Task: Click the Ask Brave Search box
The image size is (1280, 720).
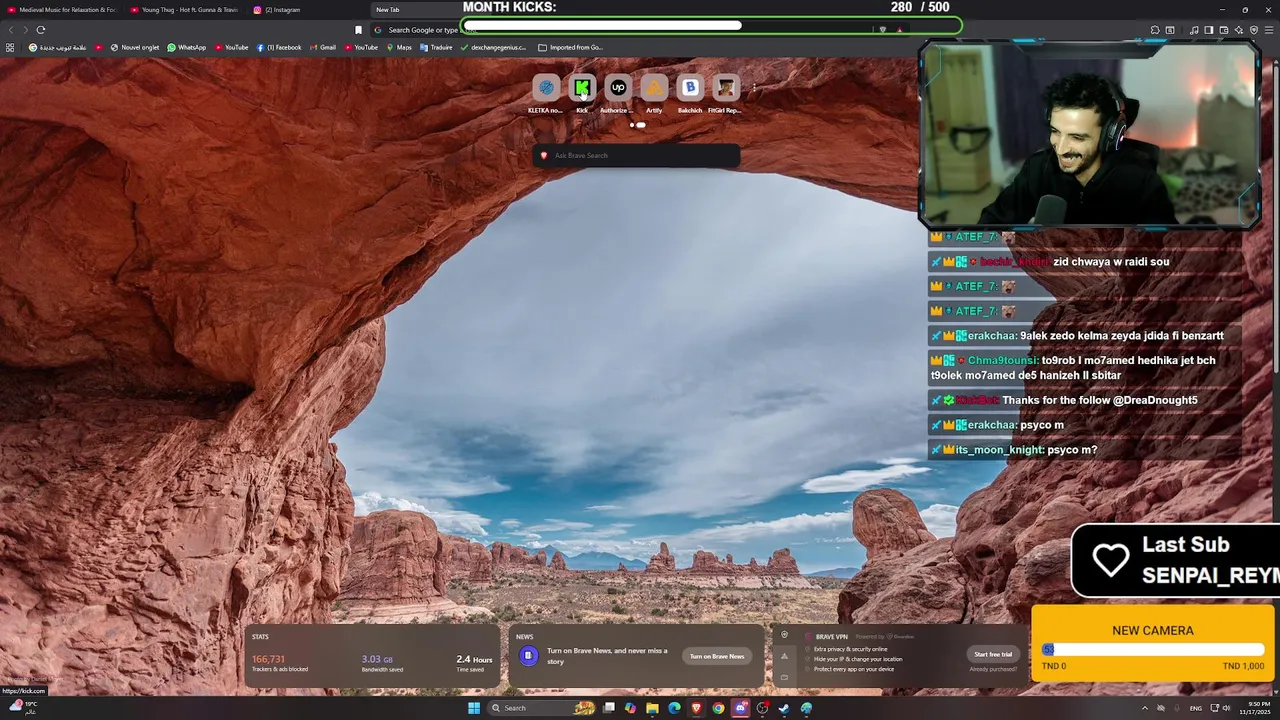Action: (637, 155)
